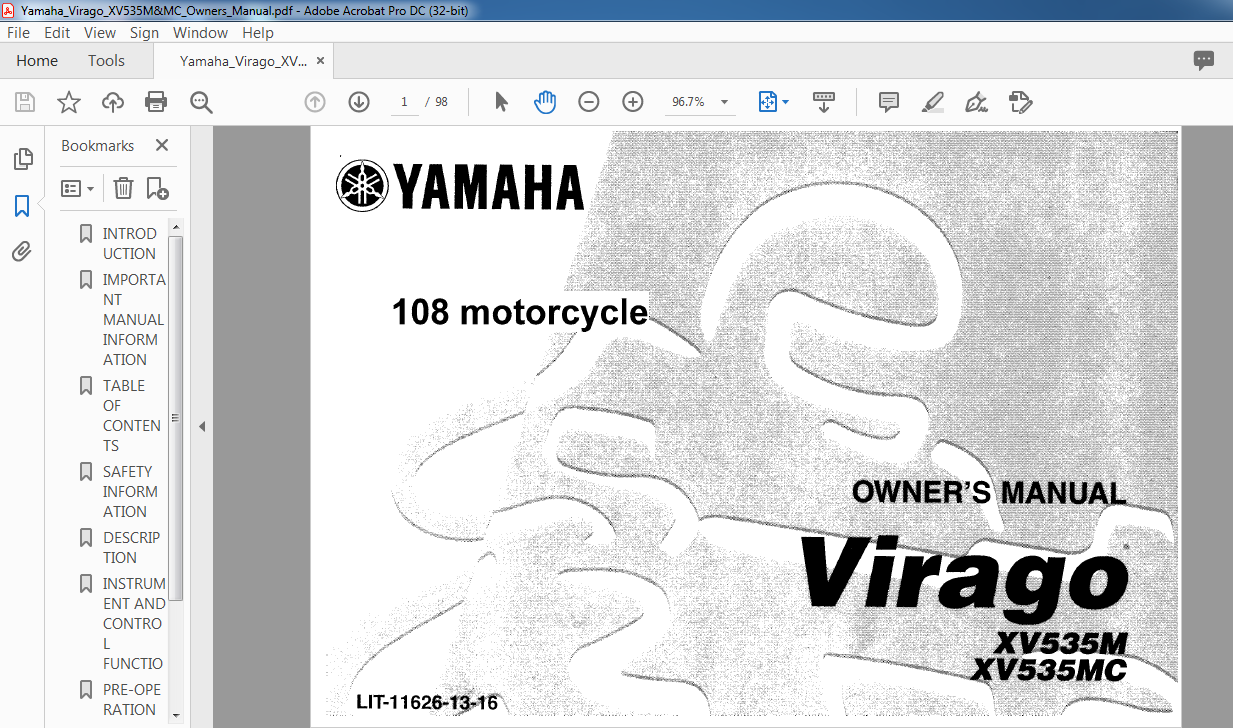Open the SAFETY INFORMATION bookmark
The image size is (1233, 728).
pos(130,492)
